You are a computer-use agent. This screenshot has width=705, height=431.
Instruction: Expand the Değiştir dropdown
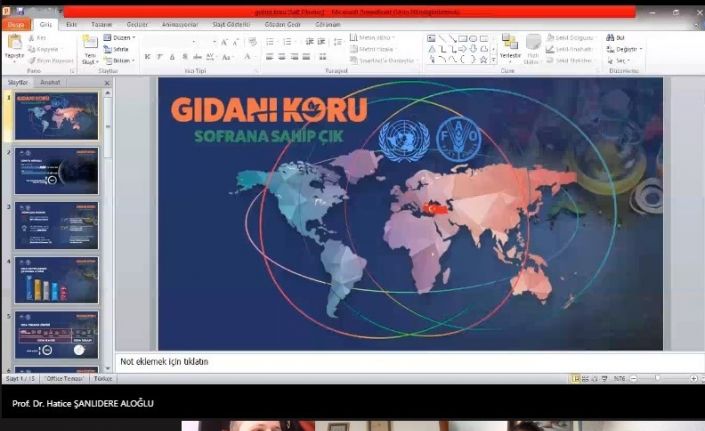pyautogui.click(x=627, y=48)
